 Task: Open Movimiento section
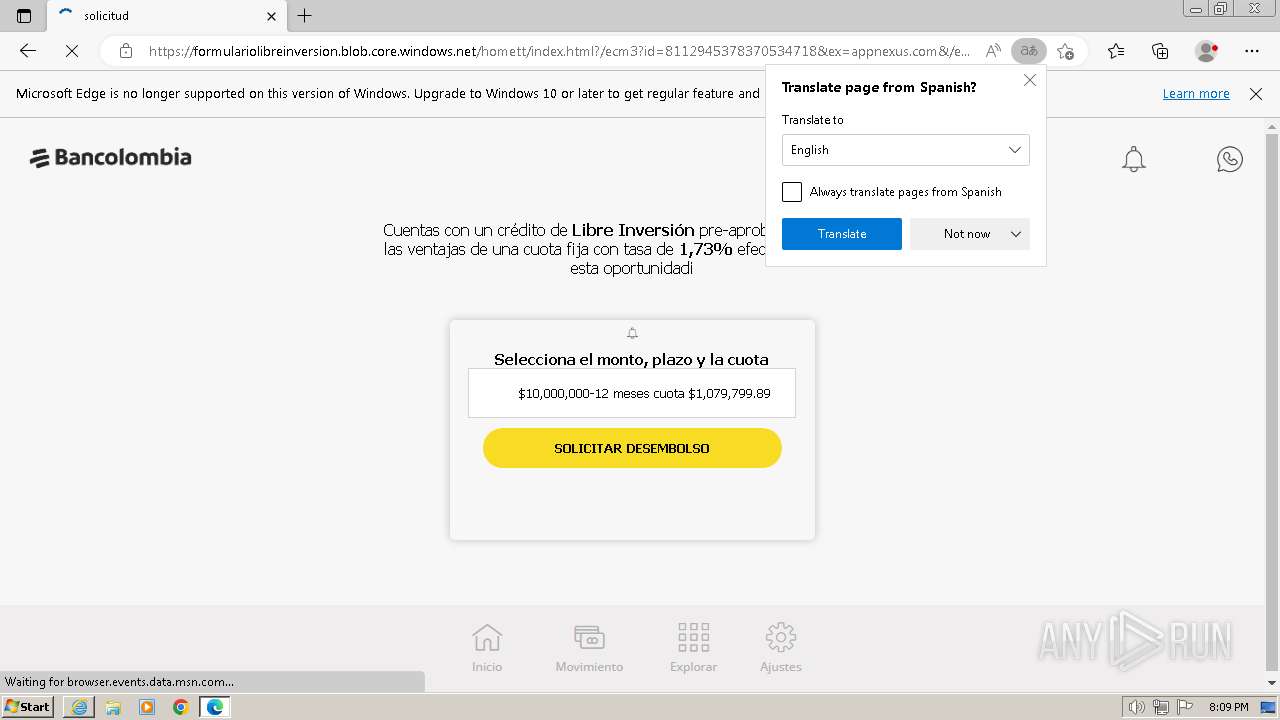pyautogui.click(x=589, y=647)
